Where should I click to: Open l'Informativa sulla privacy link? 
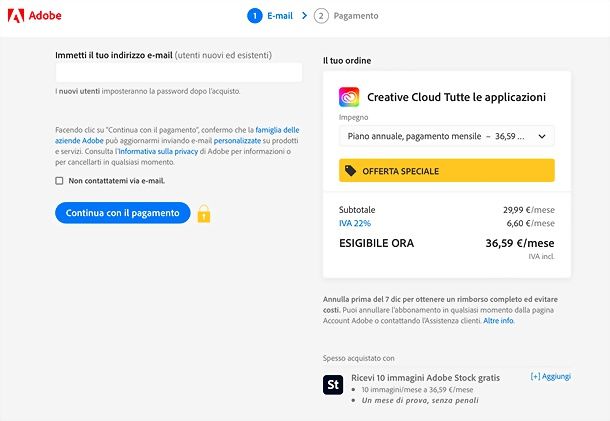[x=156, y=151]
